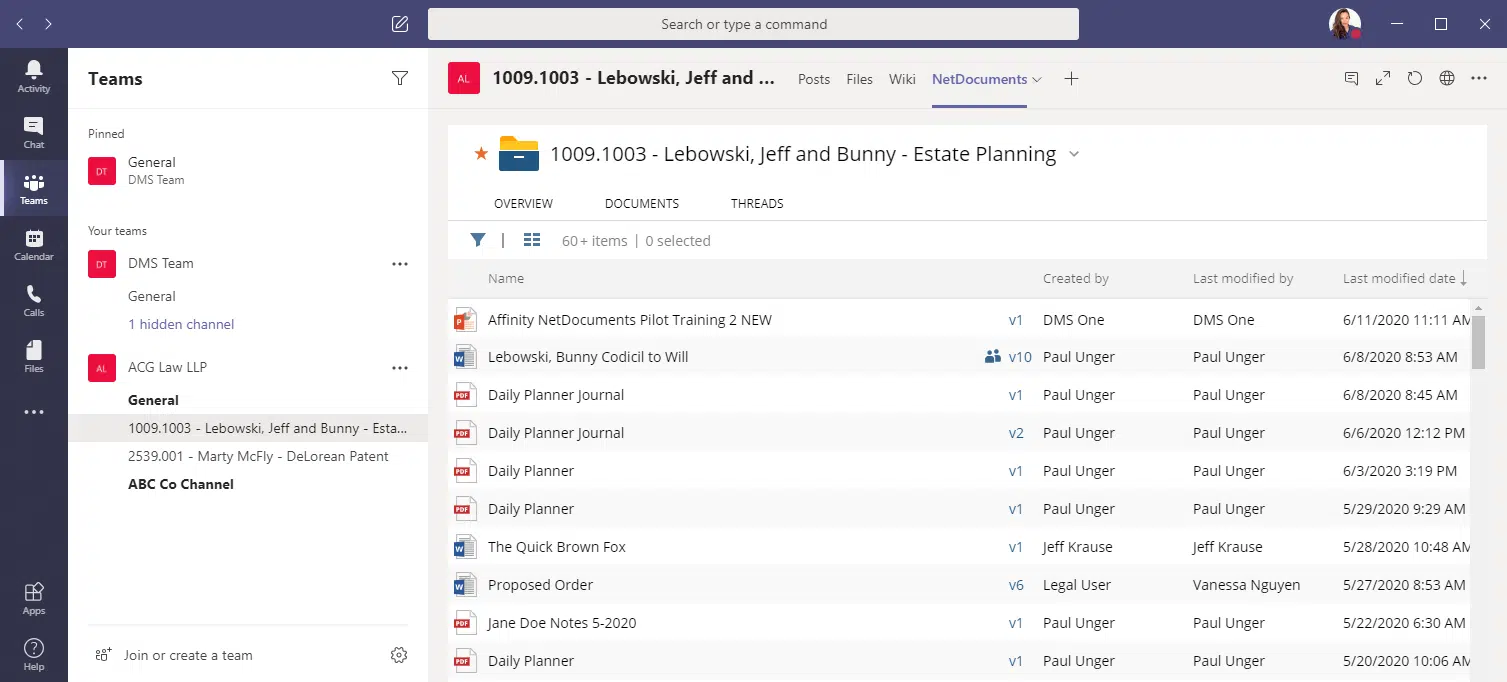Show the 1 hidden channel link
Image resolution: width=1507 pixels, height=682 pixels.
click(181, 324)
